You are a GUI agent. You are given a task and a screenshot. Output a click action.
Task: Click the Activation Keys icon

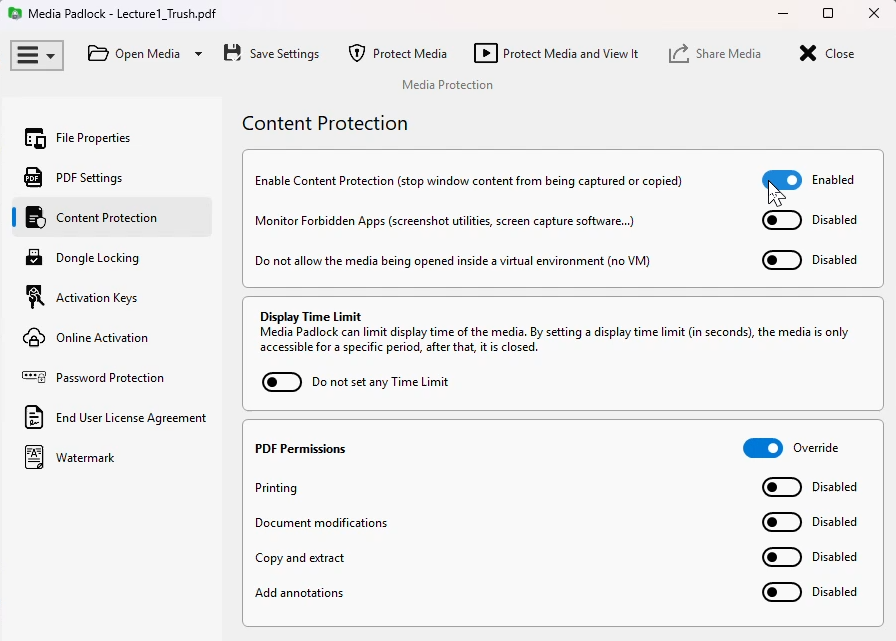click(x=35, y=298)
